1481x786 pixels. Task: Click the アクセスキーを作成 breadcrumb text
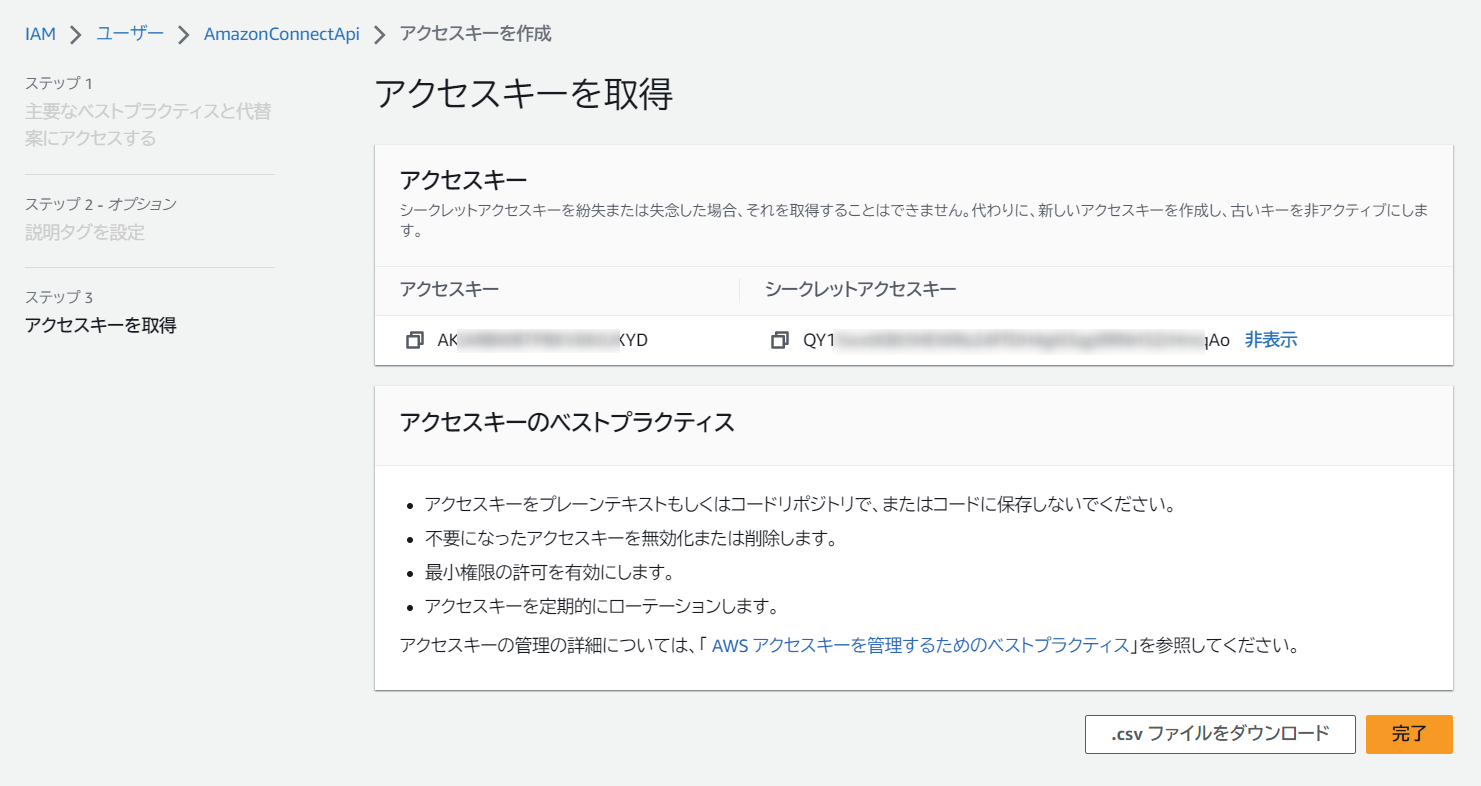pyautogui.click(x=475, y=34)
